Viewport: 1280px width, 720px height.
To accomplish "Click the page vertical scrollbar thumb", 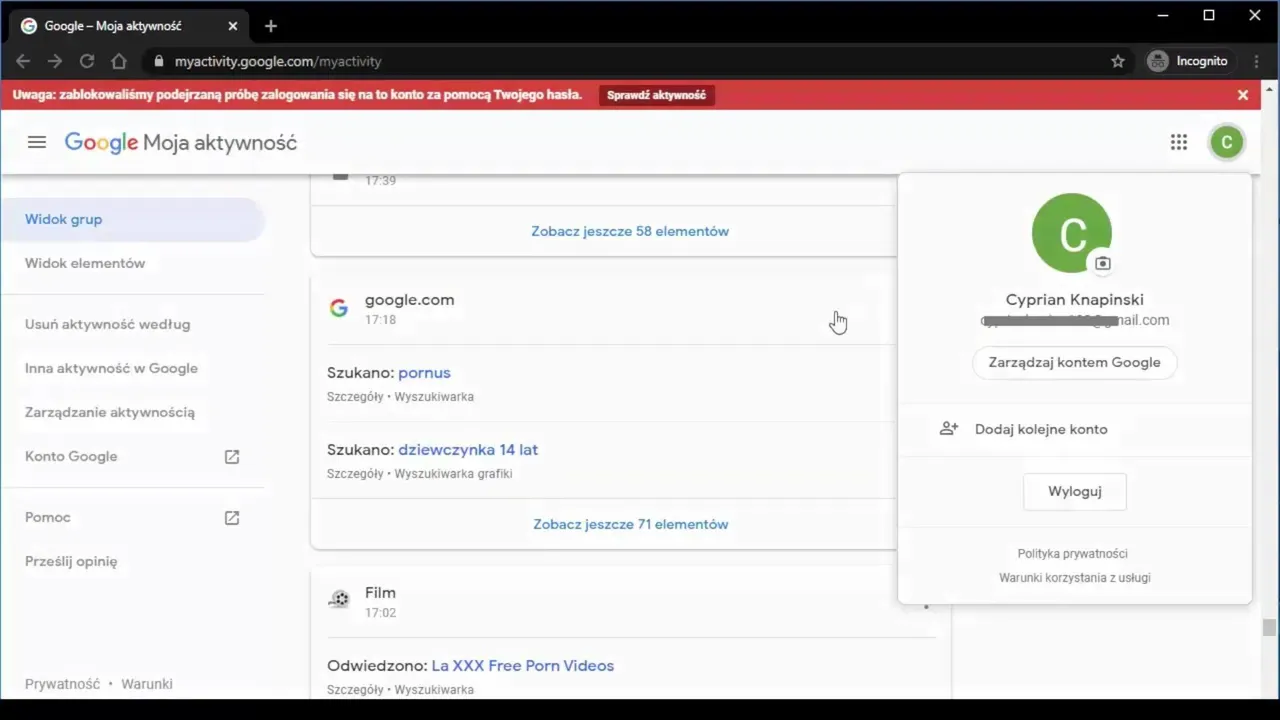I will pos(1269,627).
